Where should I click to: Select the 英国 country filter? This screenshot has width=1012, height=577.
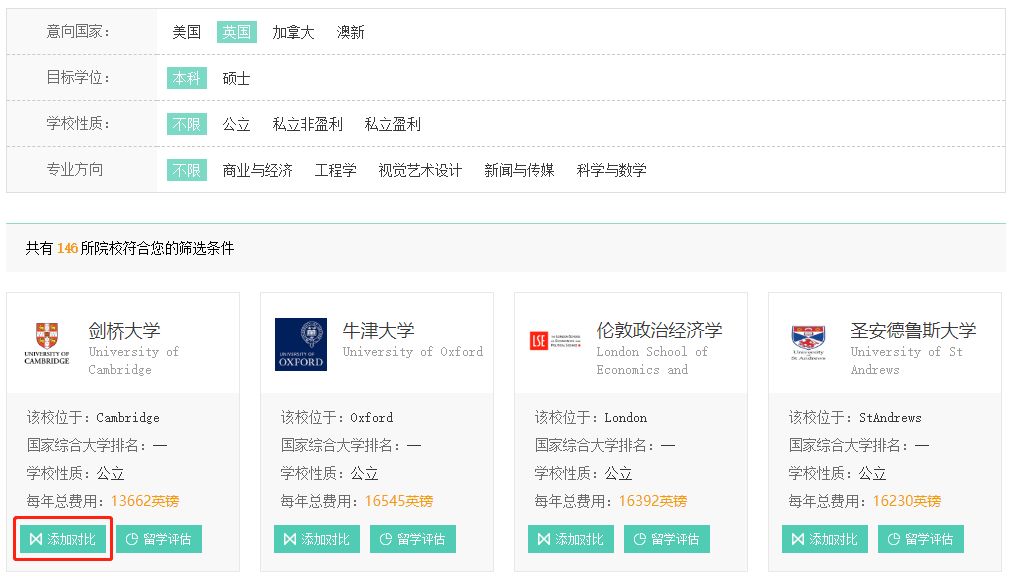tap(236, 32)
